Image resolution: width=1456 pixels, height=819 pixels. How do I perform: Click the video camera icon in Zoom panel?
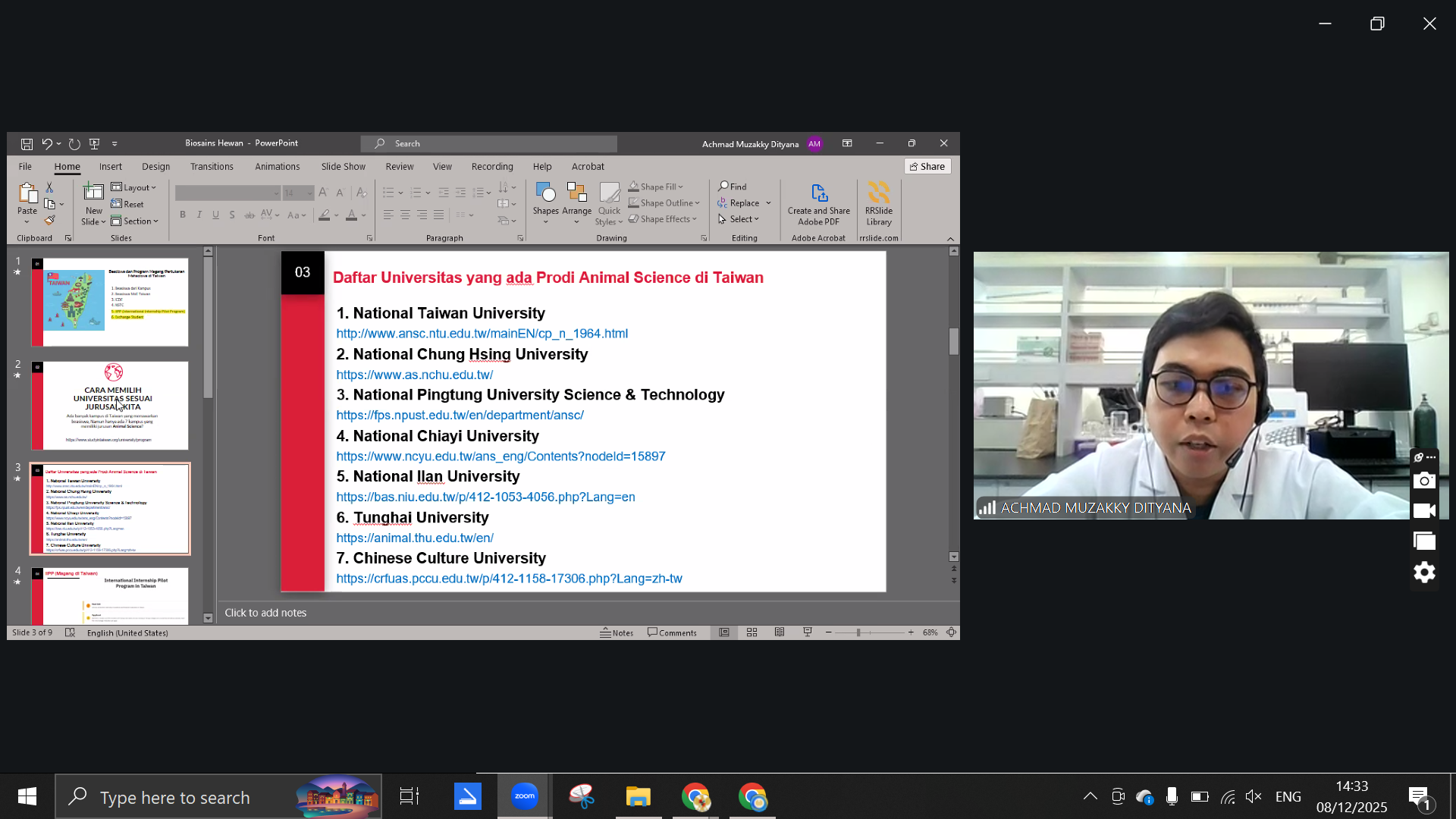tap(1424, 511)
